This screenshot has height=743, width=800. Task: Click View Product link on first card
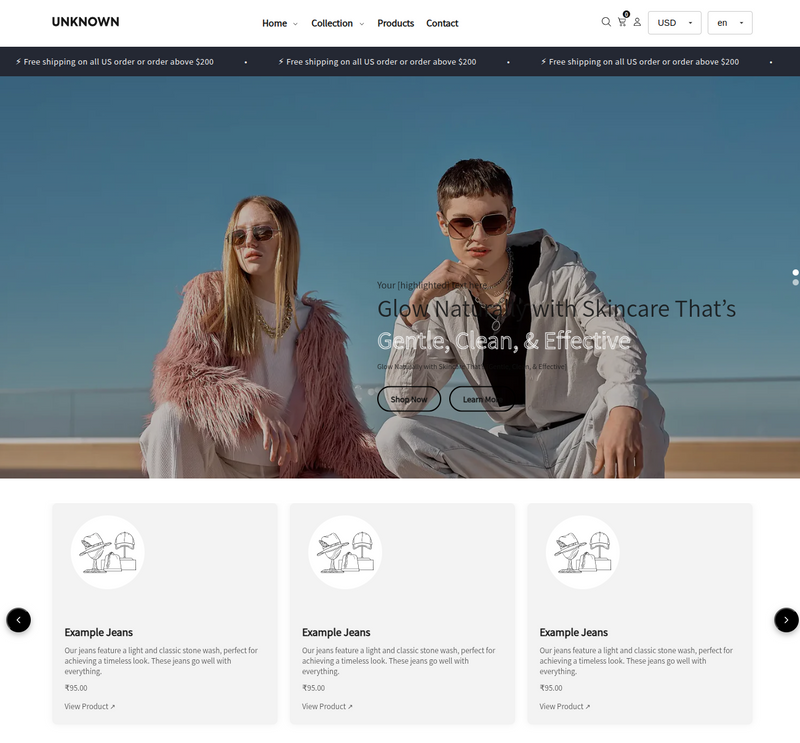click(90, 706)
